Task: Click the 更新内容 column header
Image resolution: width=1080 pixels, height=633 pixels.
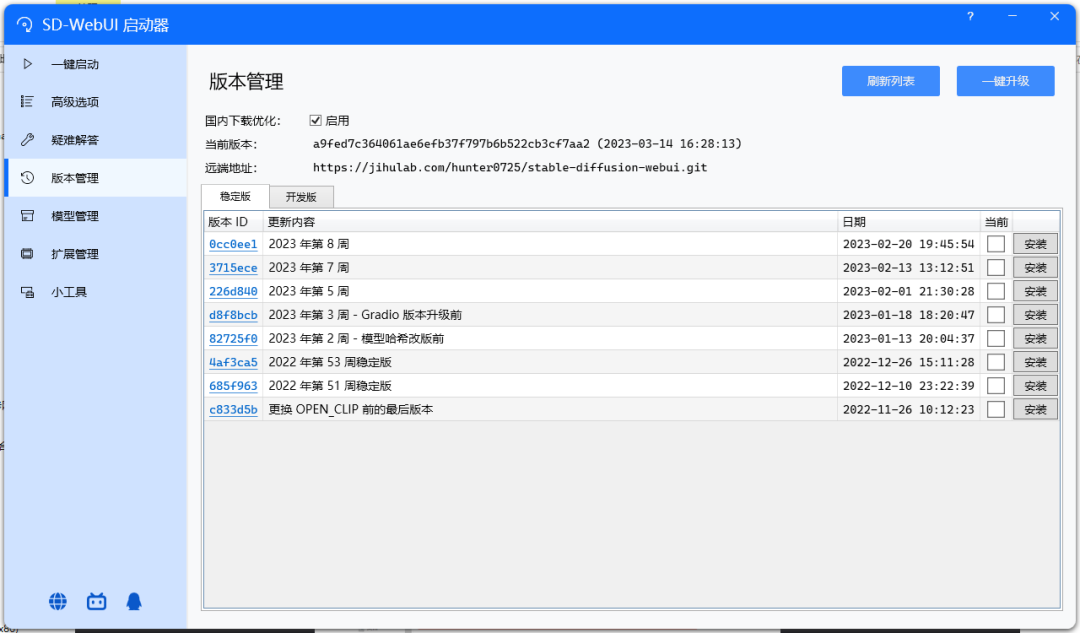Action: pos(550,222)
